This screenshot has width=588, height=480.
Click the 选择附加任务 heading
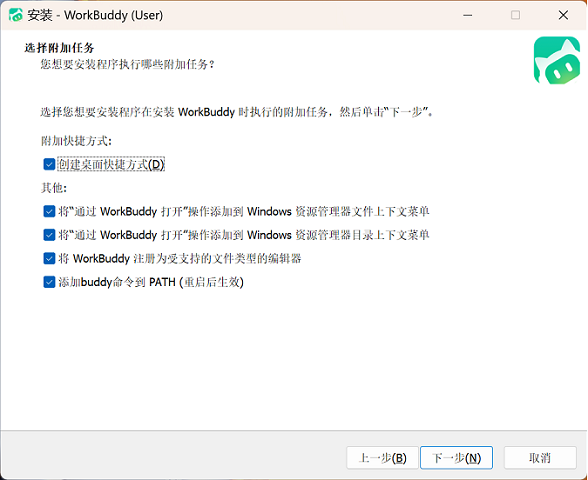pyautogui.click(x=59, y=48)
